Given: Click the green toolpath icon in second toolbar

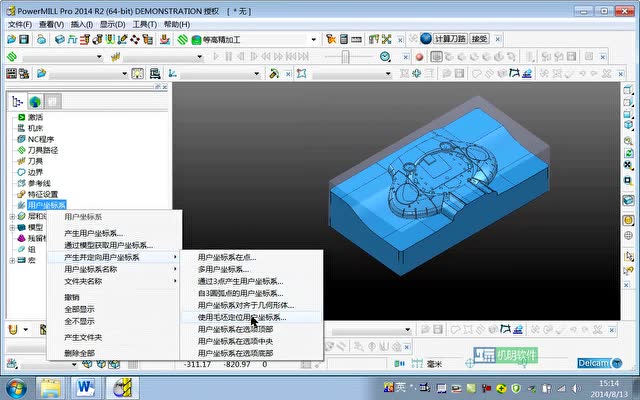Looking at the screenshot, I should (x=12, y=56).
